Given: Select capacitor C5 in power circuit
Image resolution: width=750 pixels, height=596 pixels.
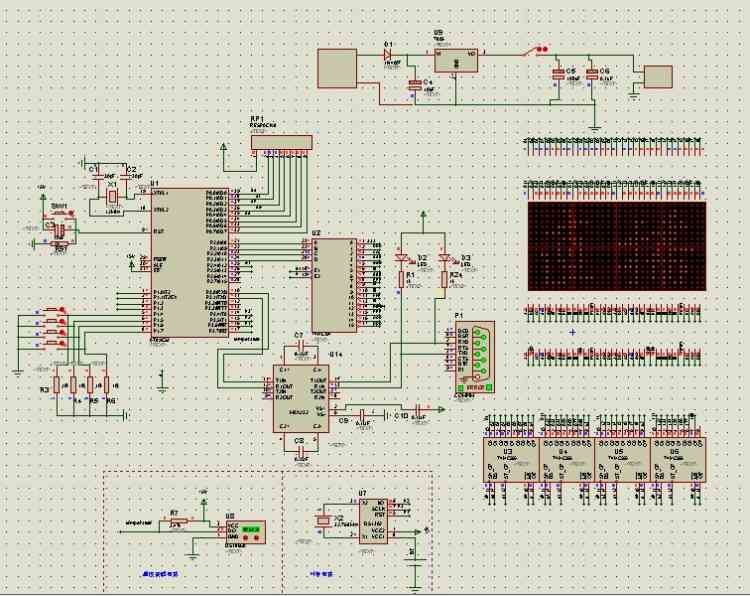Looking at the screenshot, I should pos(558,74).
